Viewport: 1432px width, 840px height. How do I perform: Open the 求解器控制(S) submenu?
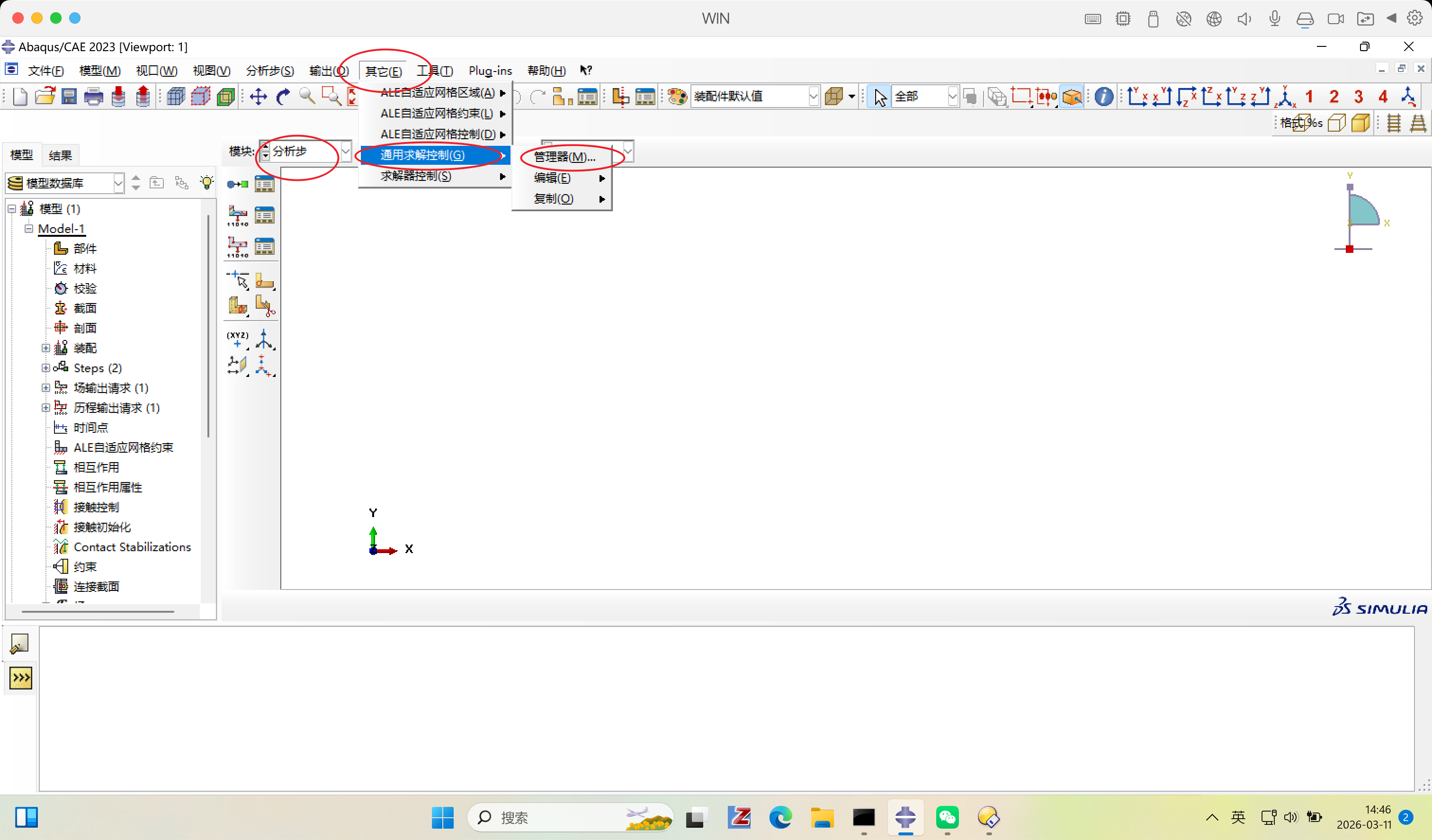click(435, 176)
